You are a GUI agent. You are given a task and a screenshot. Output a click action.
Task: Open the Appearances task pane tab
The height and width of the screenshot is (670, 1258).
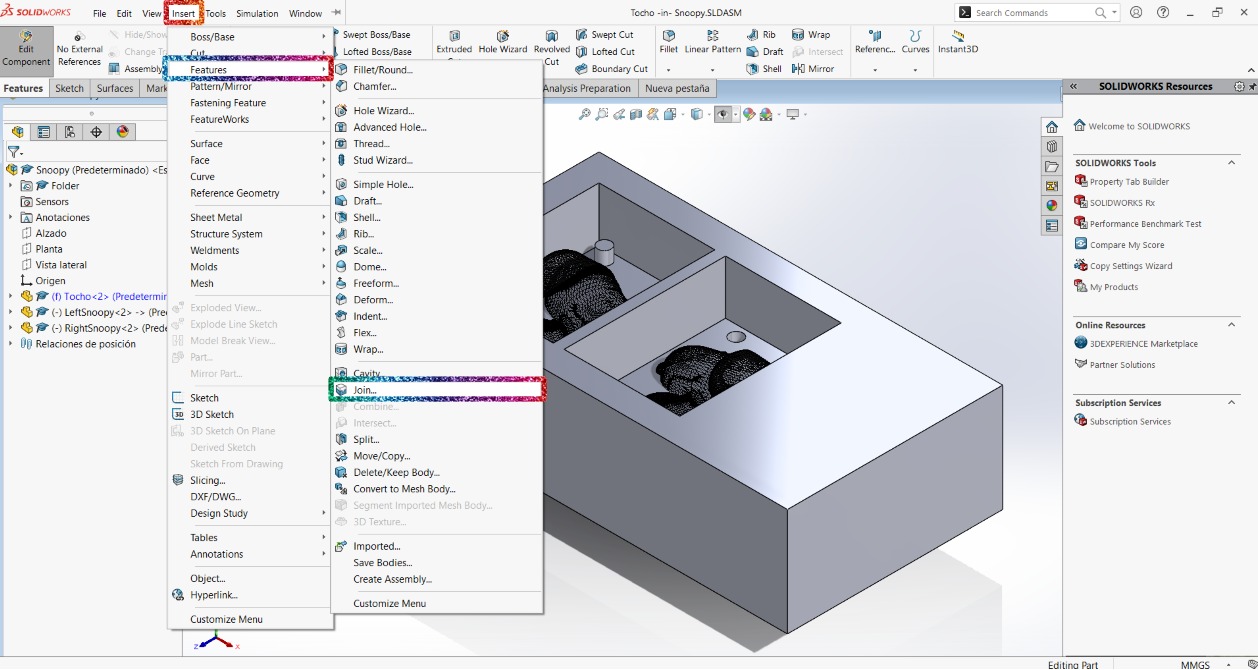[1052, 206]
